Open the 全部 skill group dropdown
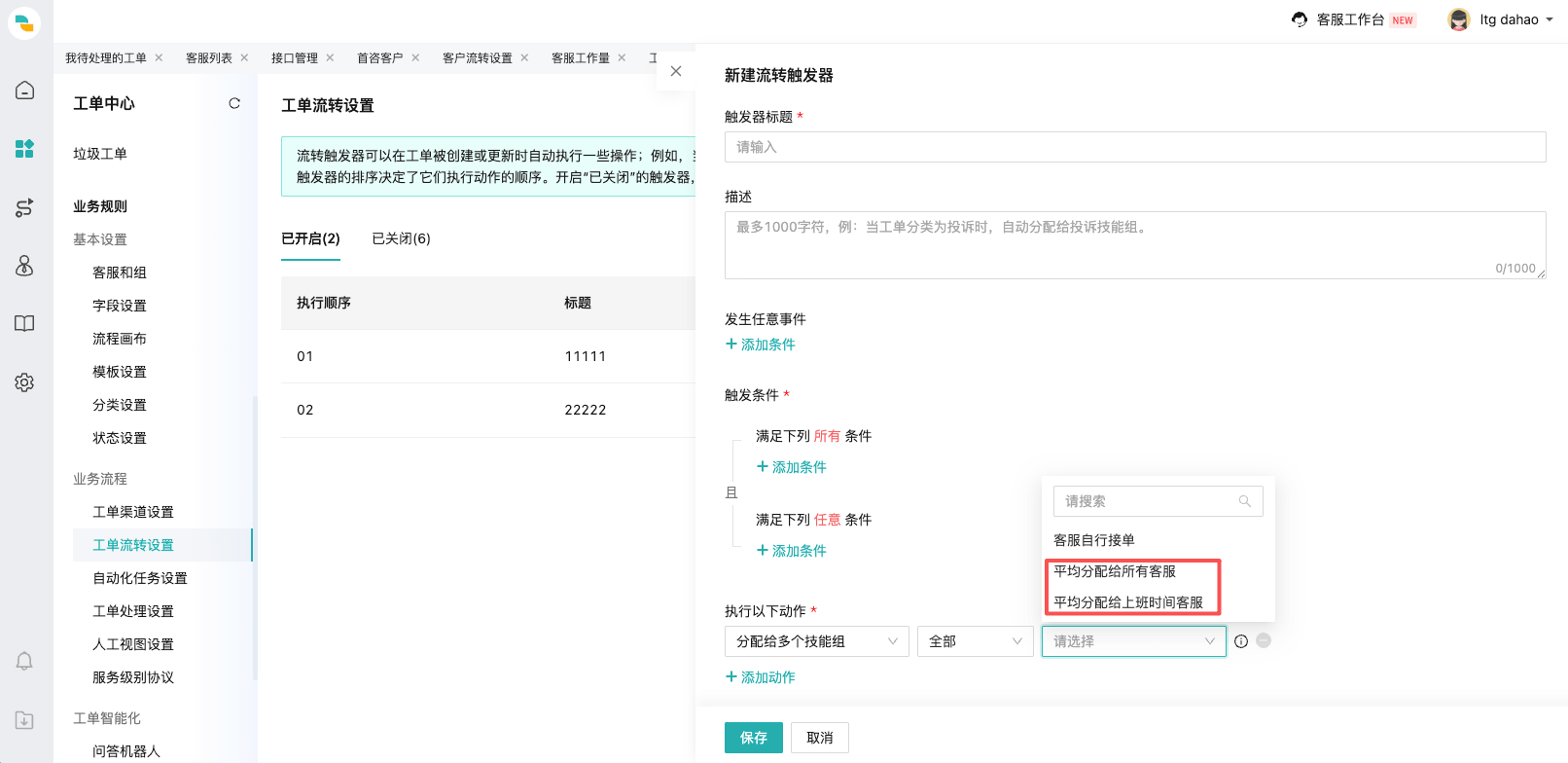1568x763 pixels. pyautogui.click(x=975, y=641)
